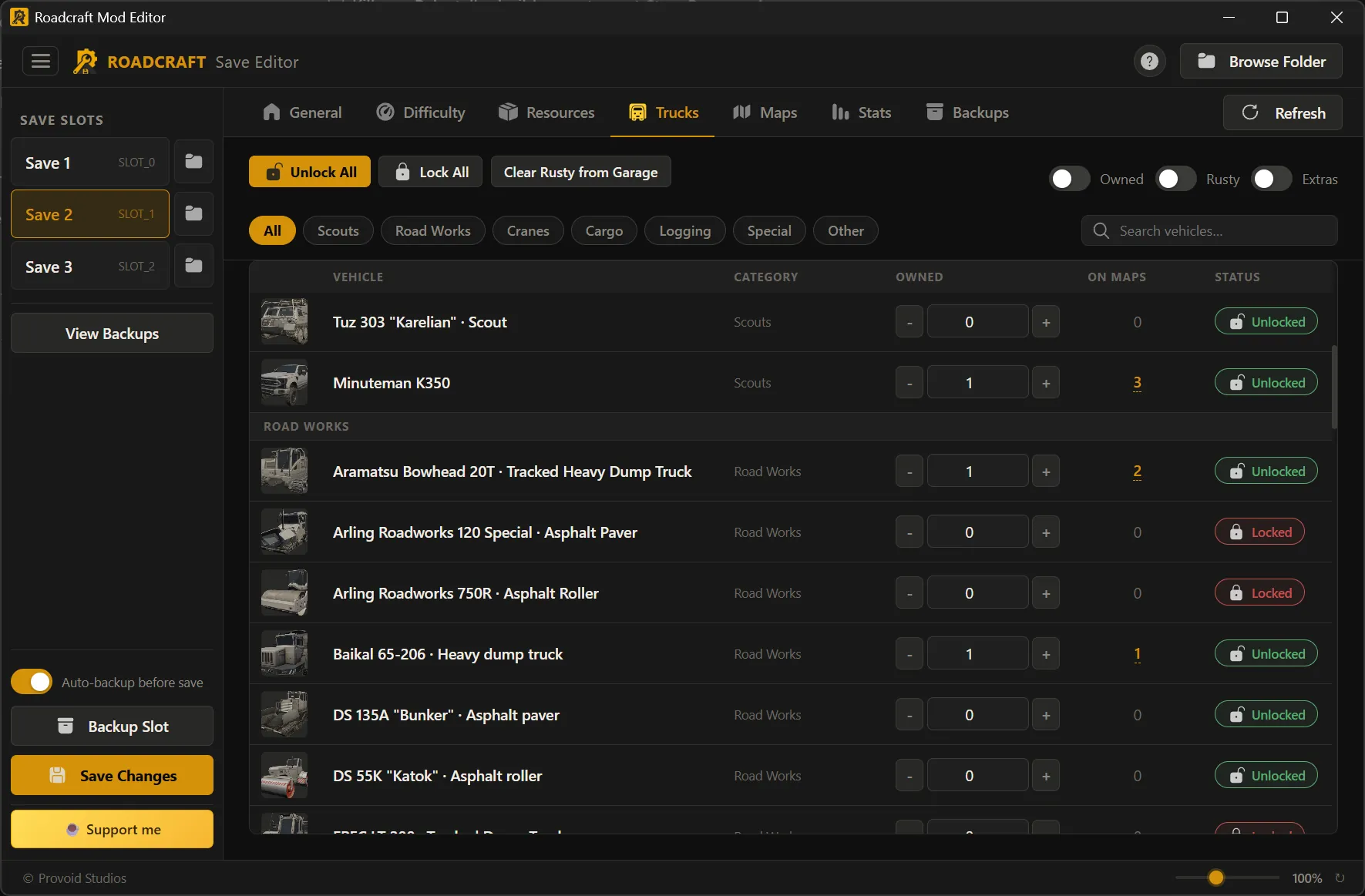The width and height of the screenshot is (1365, 896).
Task: Toggle Unlocked status for Tuz 303 Karelian
Action: pos(1266,321)
